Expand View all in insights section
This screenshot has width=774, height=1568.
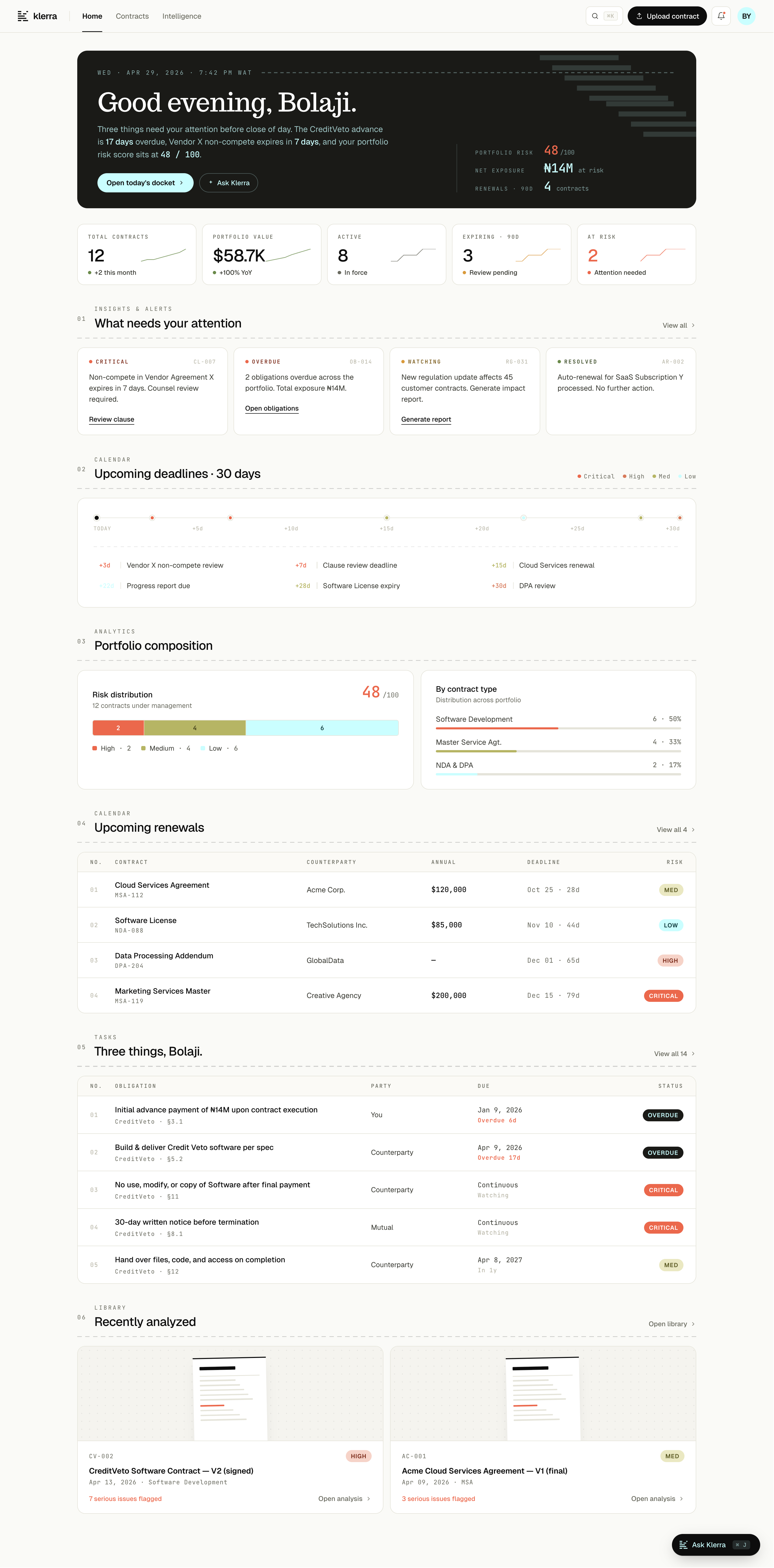click(679, 326)
